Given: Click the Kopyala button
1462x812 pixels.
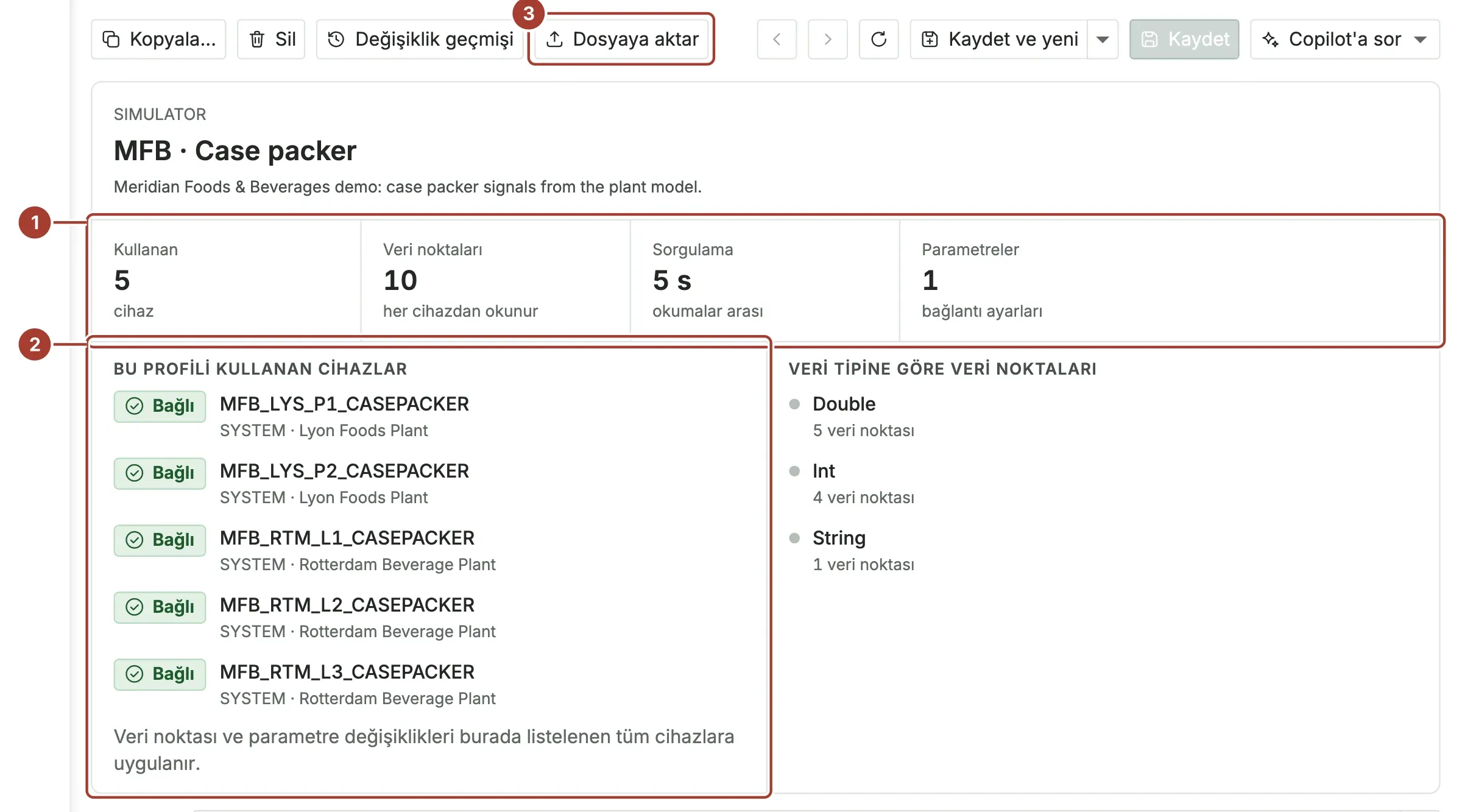Looking at the screenshot, I should 158,39.
